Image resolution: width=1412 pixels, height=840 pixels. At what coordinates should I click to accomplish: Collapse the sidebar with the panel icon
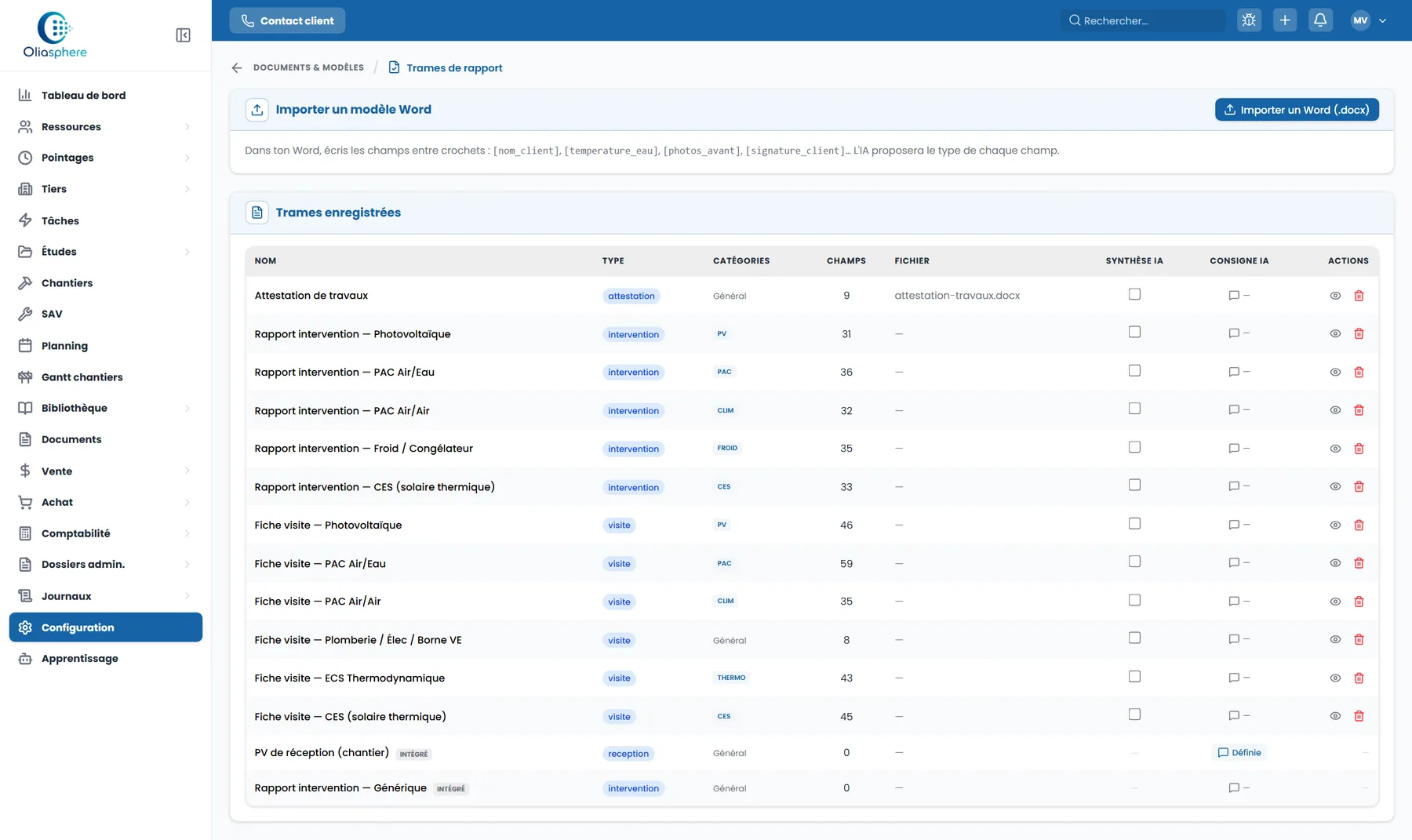(183, 35)
